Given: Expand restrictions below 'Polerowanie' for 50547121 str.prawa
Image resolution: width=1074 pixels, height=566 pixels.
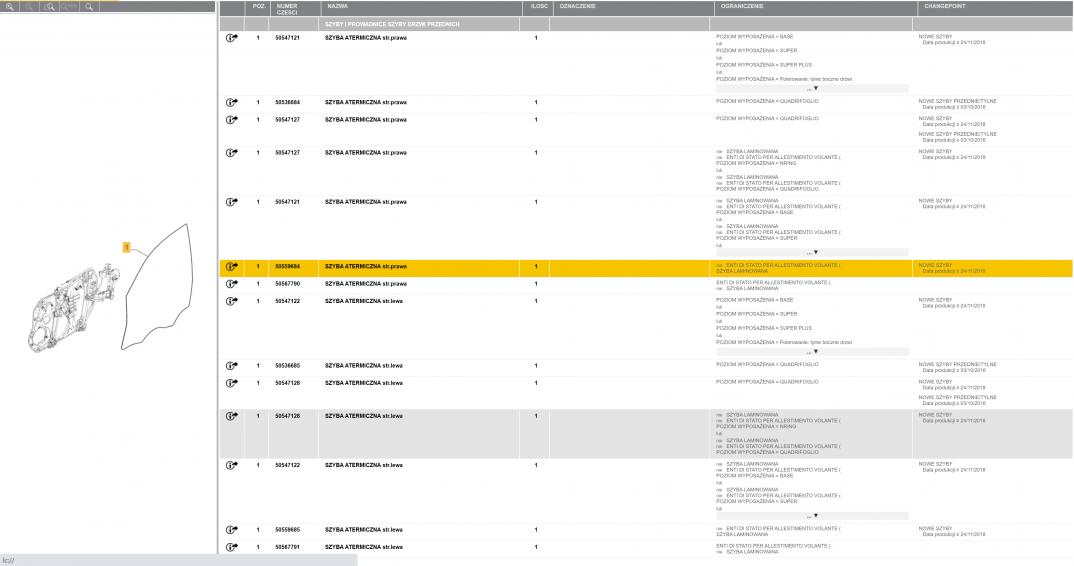Looking at the screenshot, I should 812,88.
